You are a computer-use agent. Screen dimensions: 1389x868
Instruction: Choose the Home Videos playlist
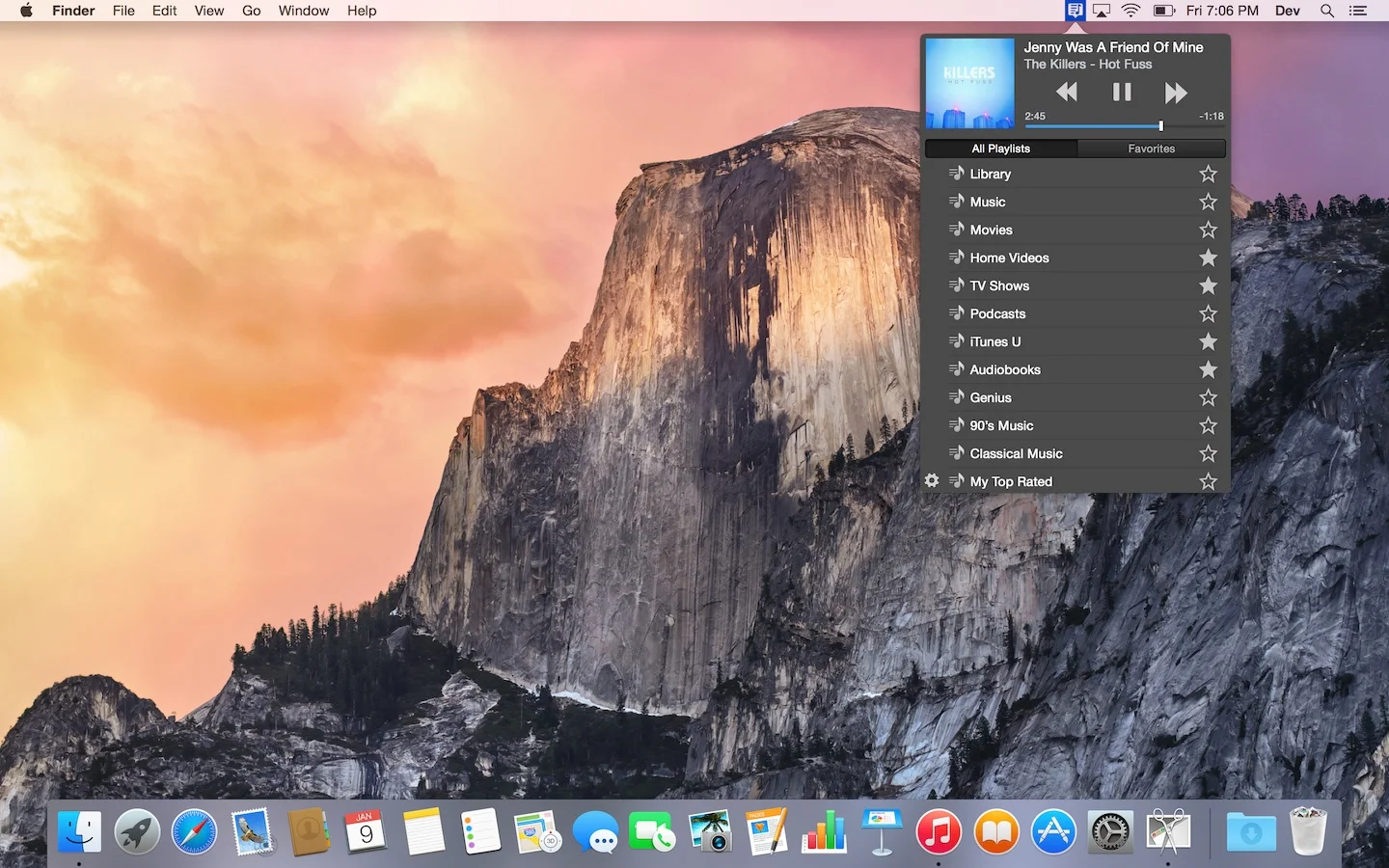pos(1076,258)
